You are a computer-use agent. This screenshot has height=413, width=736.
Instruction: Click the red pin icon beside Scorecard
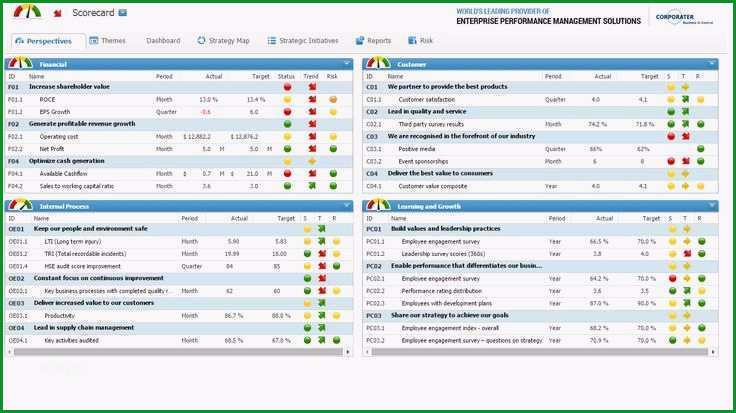coord(58,13)
